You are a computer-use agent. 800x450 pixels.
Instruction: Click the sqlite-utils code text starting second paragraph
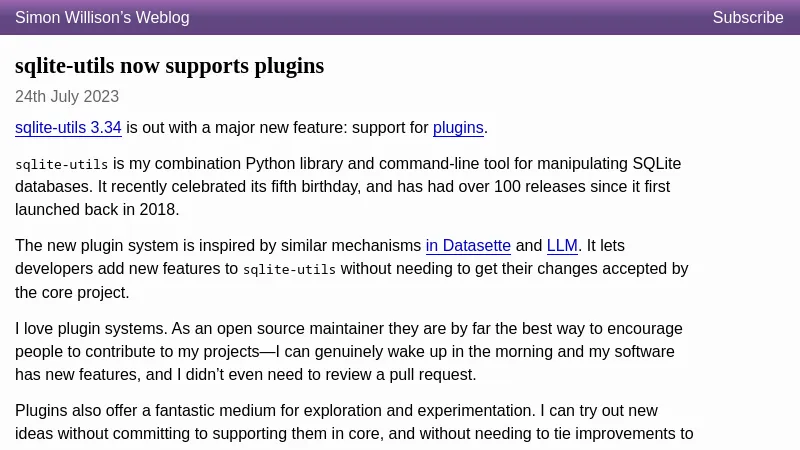click(x=61, y=165)
